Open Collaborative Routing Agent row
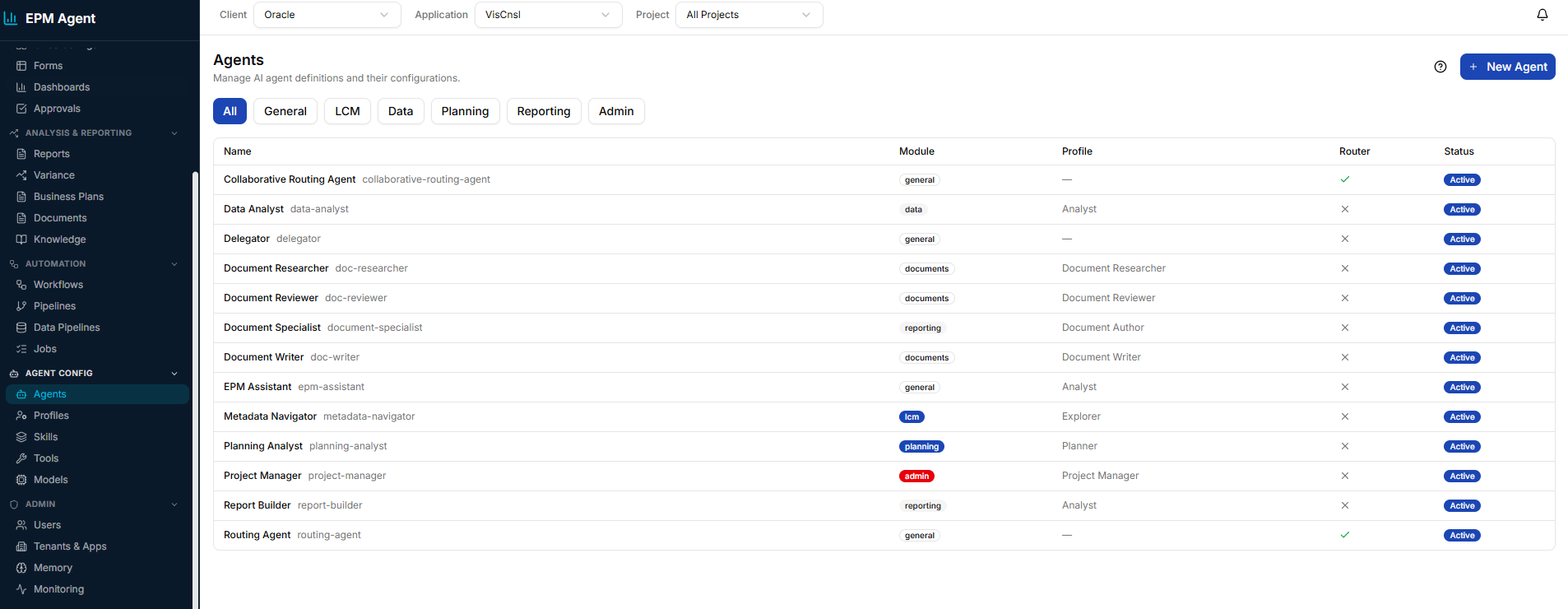The width and height of the screenshot is (1568, 609). (x=884, y=179)
